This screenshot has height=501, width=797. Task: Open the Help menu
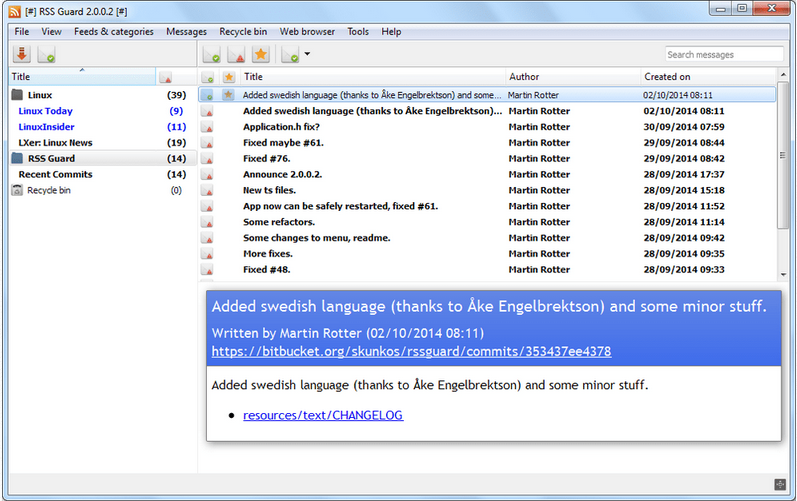[x=391, y=32]
